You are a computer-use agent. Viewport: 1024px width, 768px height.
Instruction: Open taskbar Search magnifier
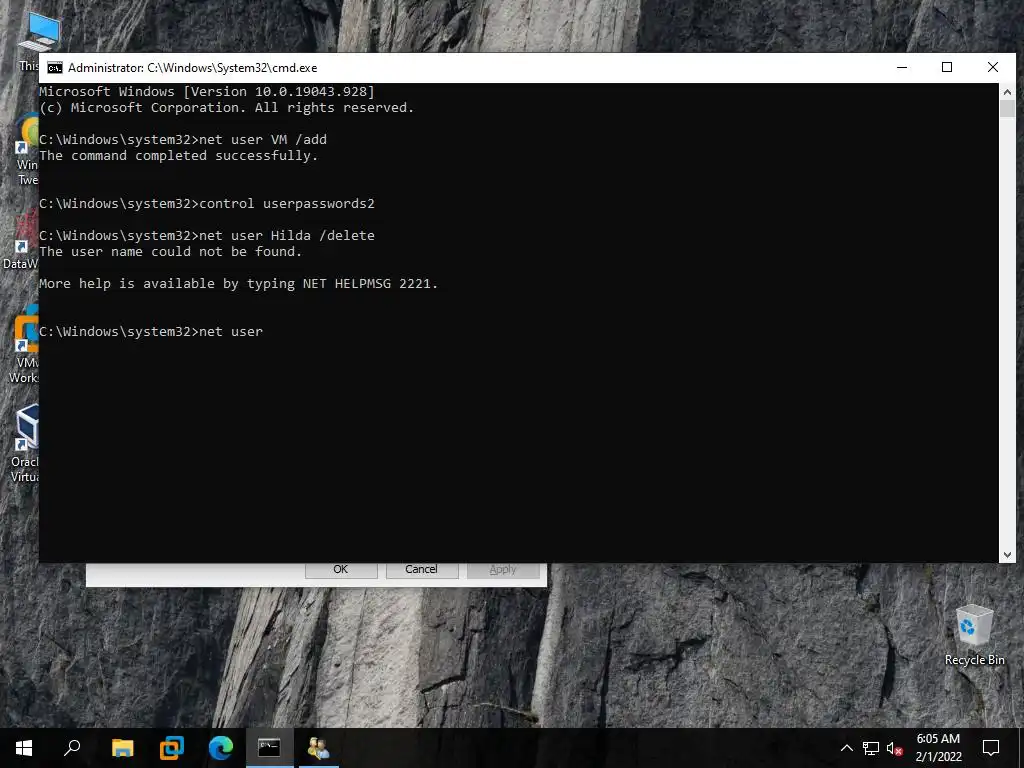72,748
